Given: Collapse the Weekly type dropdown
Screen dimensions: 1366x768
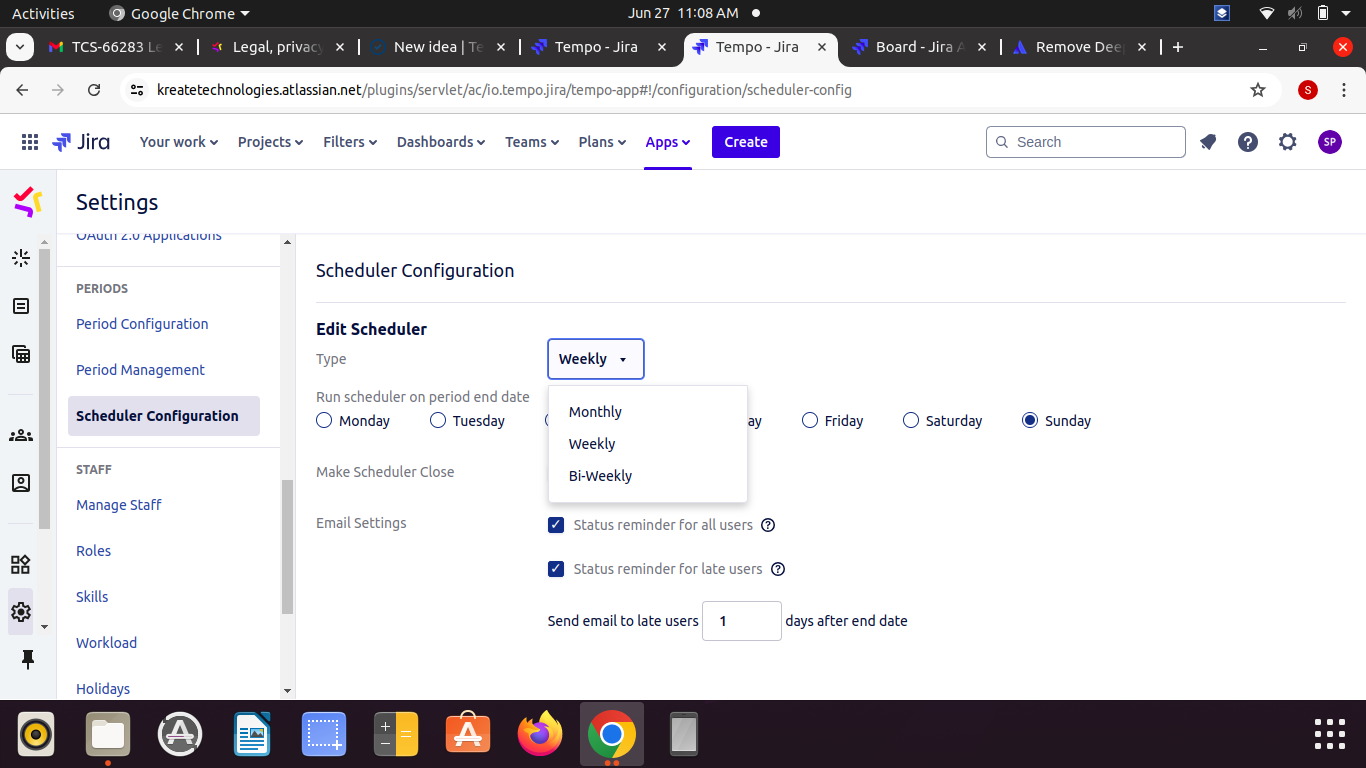Looking at the screenshot, I should [x=595, y=359].
